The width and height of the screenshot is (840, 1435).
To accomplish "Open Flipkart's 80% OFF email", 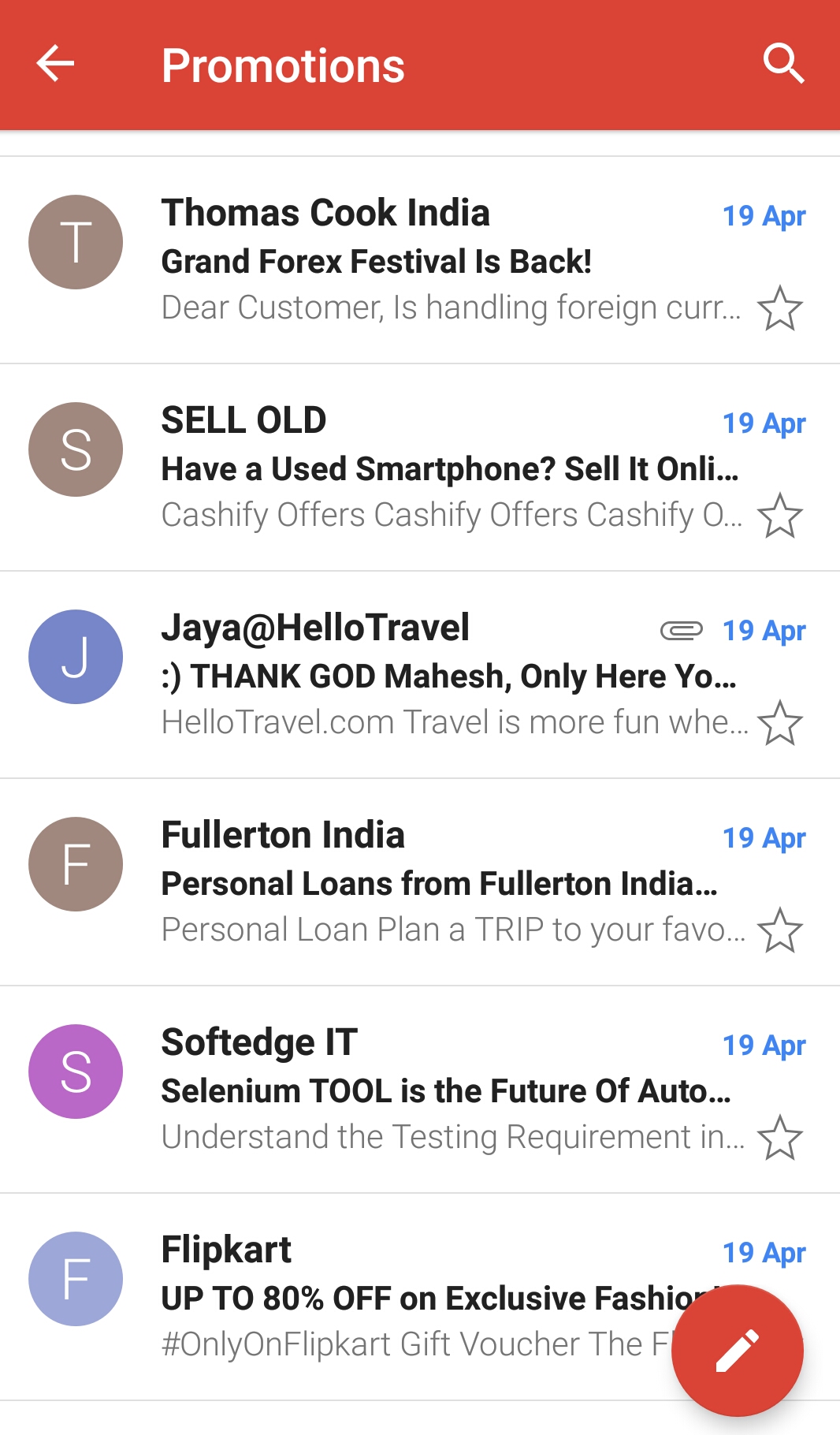I will coord(410,1299).
